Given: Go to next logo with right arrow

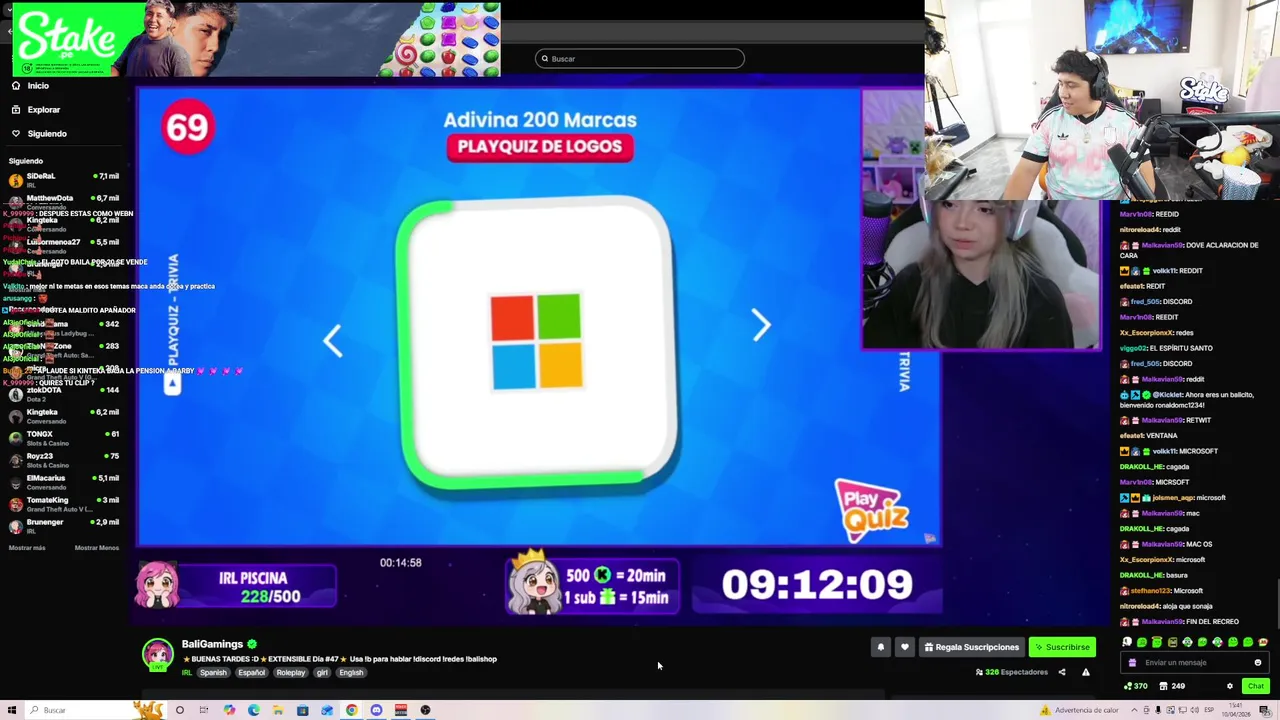Looking at the screenshot, I should 761,324.
